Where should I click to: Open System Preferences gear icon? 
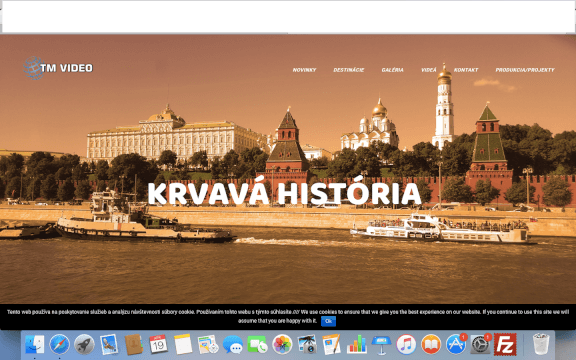coord(480,345)
